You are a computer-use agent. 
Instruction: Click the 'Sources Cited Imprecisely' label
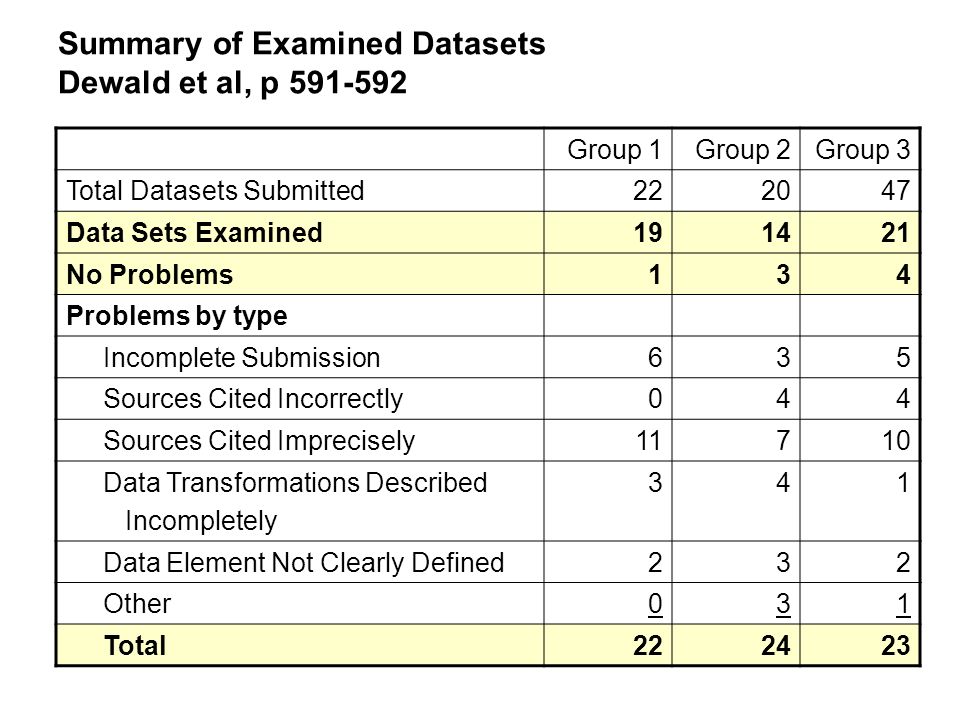(x=260, y=440)
